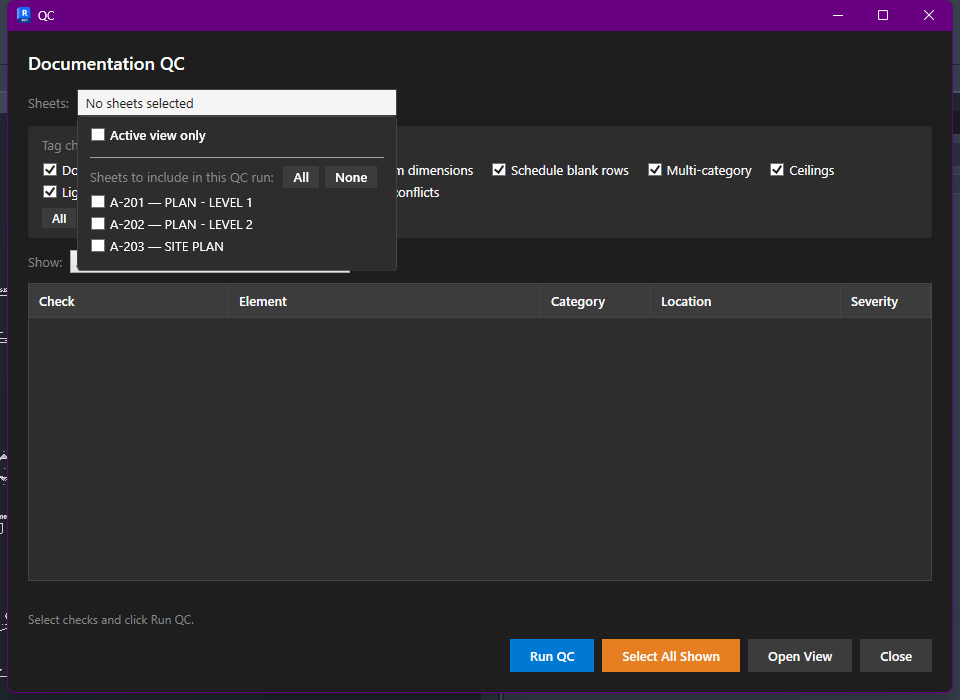Click the All button under tag checks
Screen dimensions: 960x700
coord(59,219)
